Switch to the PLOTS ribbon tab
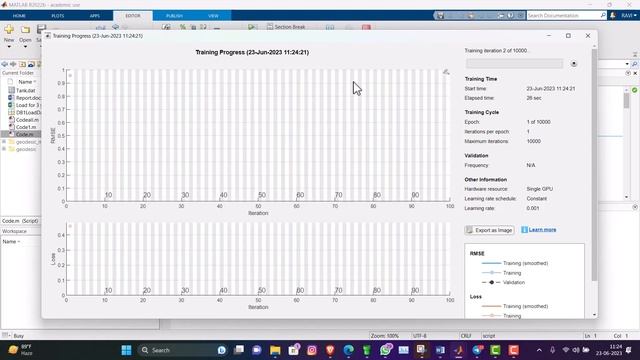 58,16
